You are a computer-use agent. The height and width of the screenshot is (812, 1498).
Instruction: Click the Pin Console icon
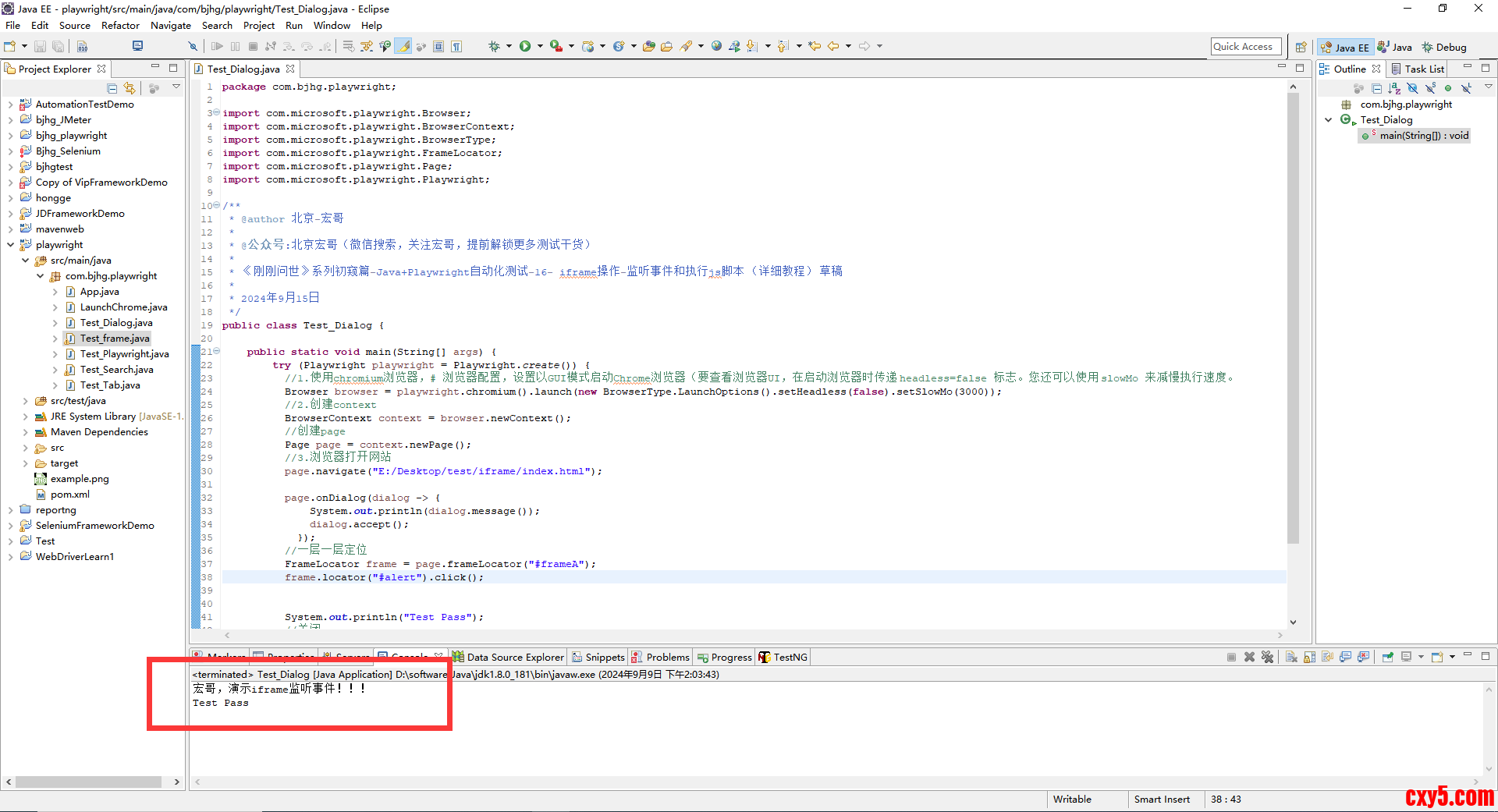pos(1387,657)
